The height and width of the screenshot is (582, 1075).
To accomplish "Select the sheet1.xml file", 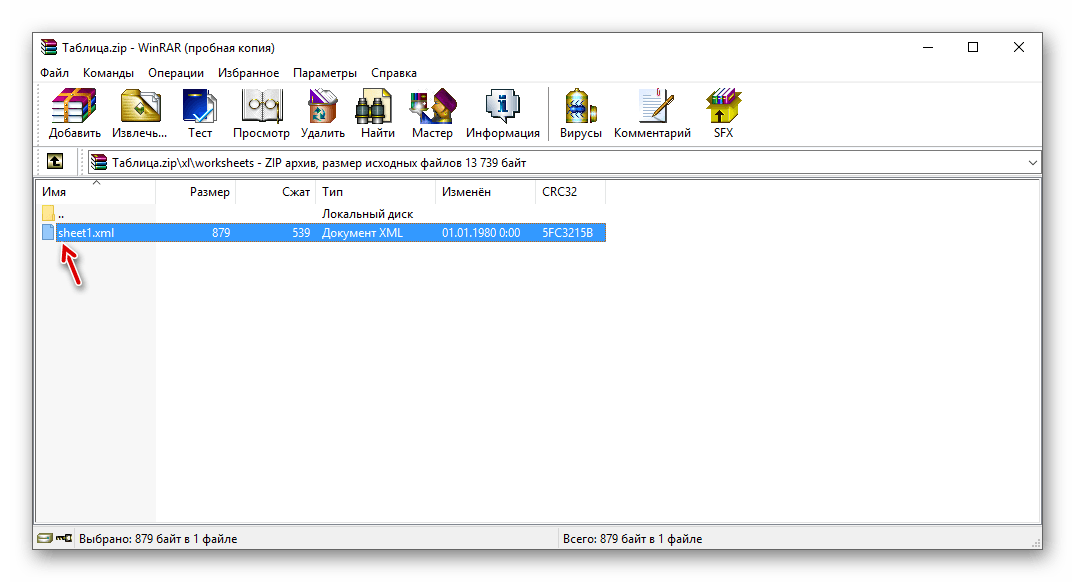I will click(86, 233).
